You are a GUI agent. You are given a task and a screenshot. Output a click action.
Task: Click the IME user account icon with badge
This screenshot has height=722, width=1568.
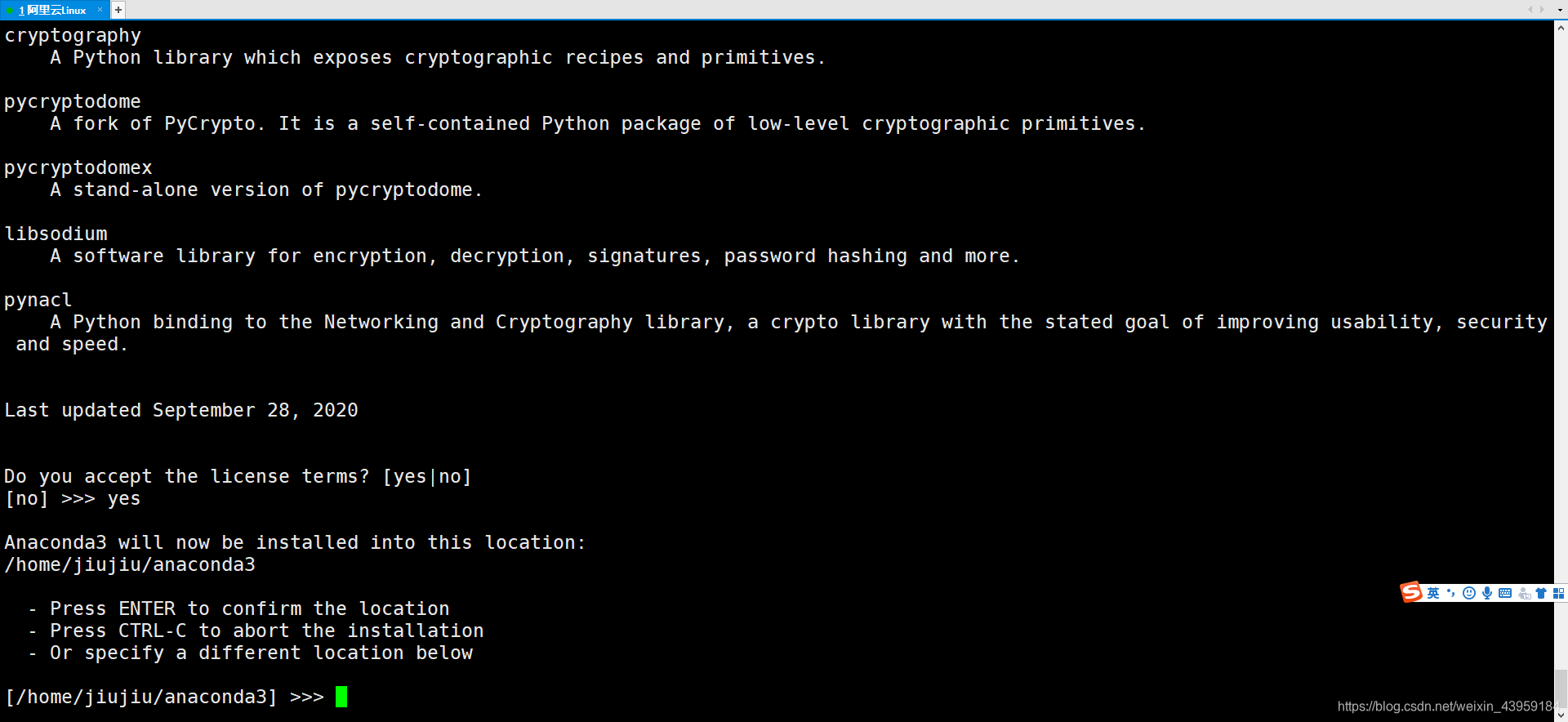point(1524,594)
